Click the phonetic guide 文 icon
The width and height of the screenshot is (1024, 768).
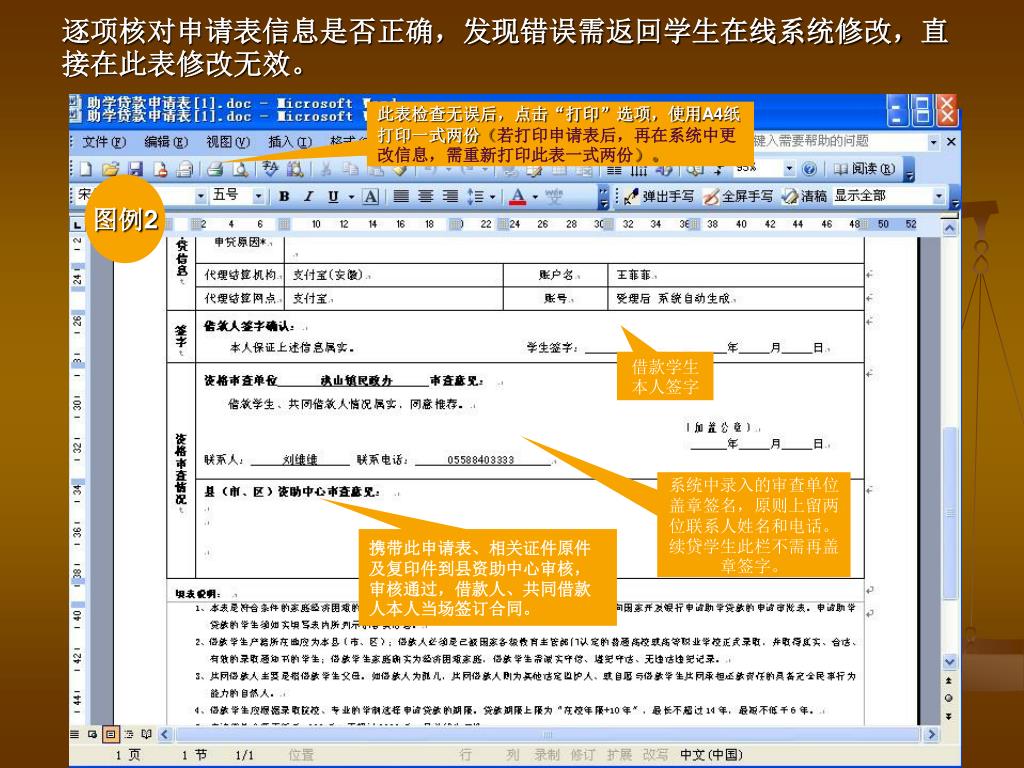pyautogui.click(x=554, y=196)
